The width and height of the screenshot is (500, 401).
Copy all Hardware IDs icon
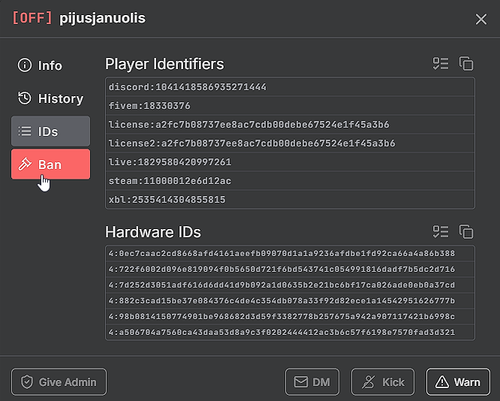coord(466,232)
